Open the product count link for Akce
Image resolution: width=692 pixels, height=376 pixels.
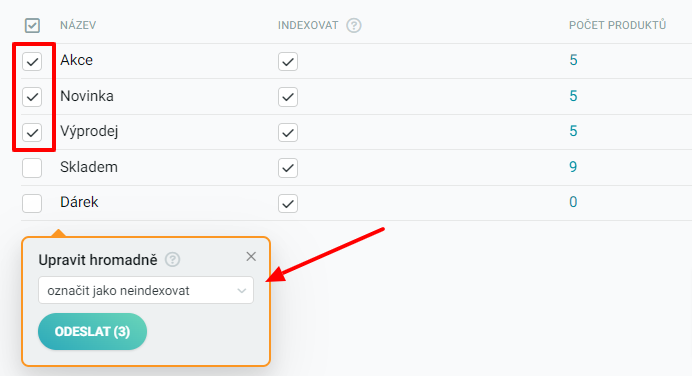click(x=573, y=60)
